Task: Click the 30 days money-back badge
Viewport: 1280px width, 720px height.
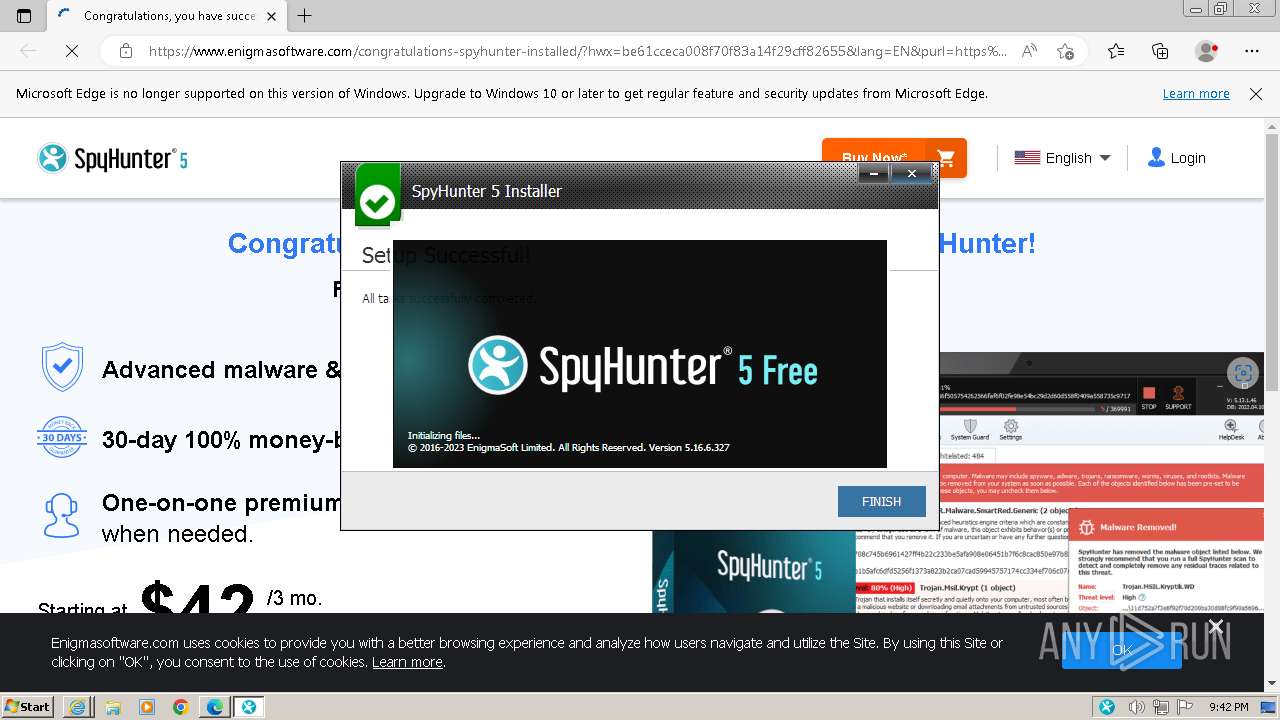Action: coord(62,438)
